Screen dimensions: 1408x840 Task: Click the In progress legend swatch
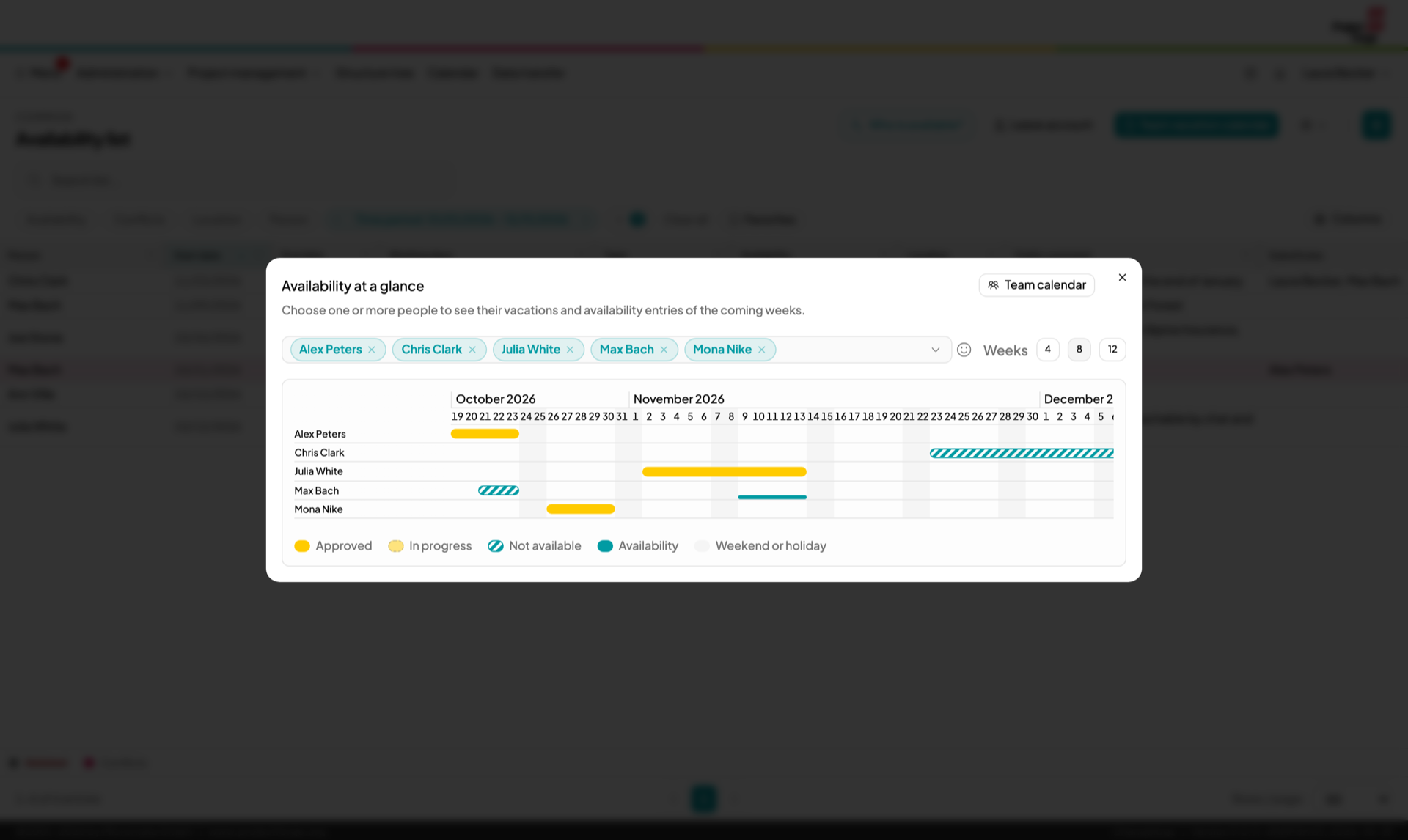pos(396,546)
